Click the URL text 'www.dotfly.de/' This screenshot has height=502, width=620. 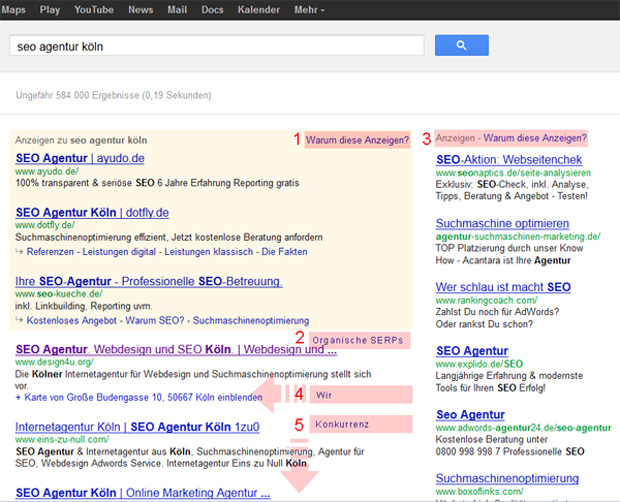[45, 225]
